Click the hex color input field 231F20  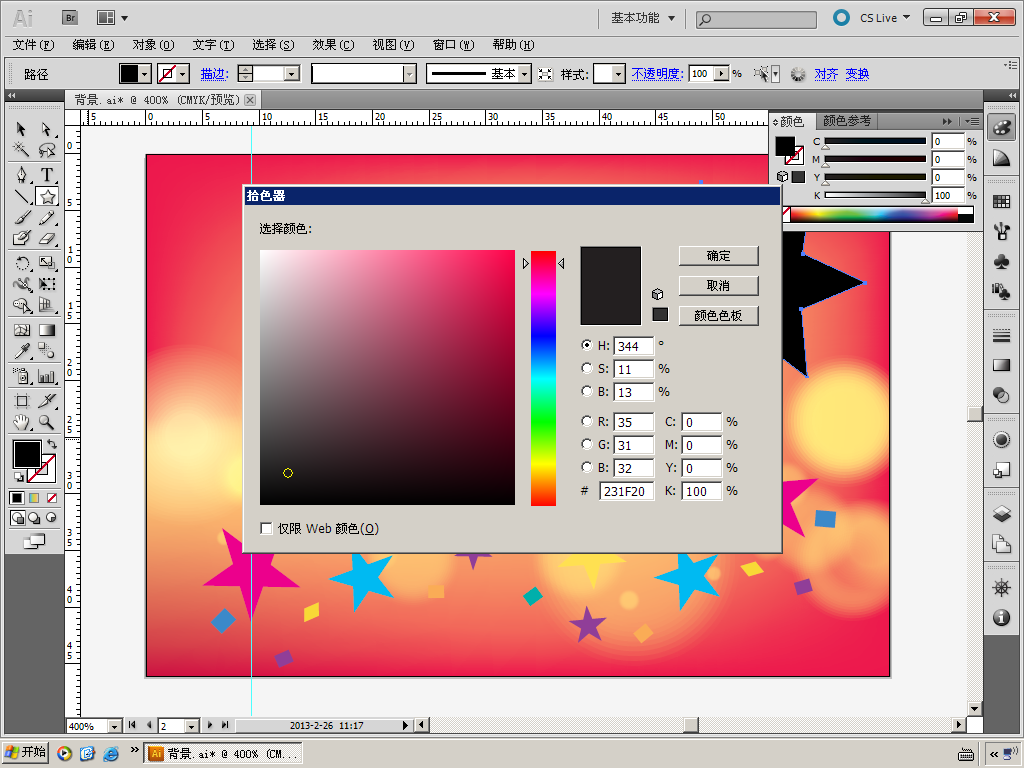coord(626,491)
